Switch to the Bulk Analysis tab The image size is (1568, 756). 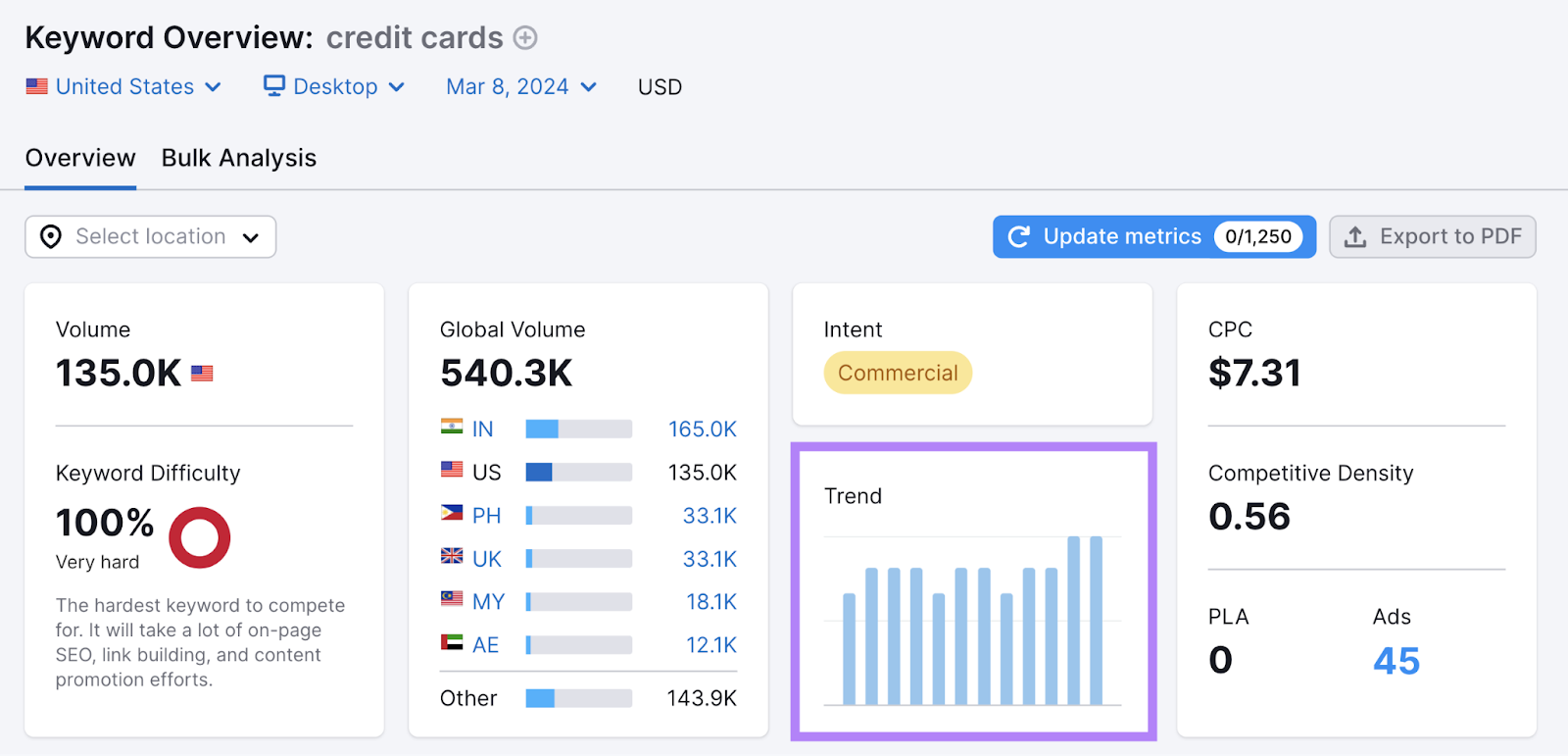click(239, 158)
